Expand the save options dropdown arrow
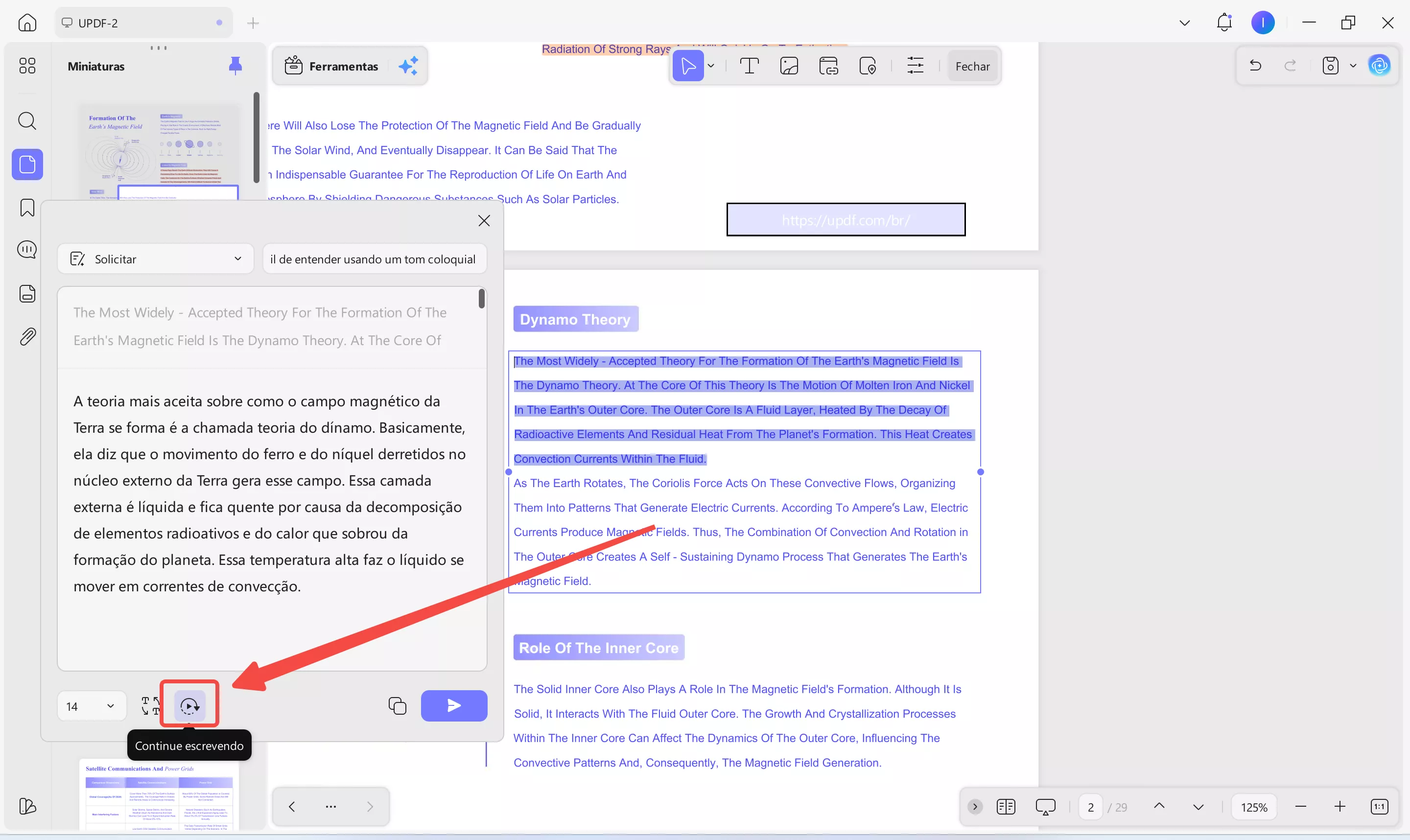Viewport: 1410px width, 840px height. pos(1353,66)
